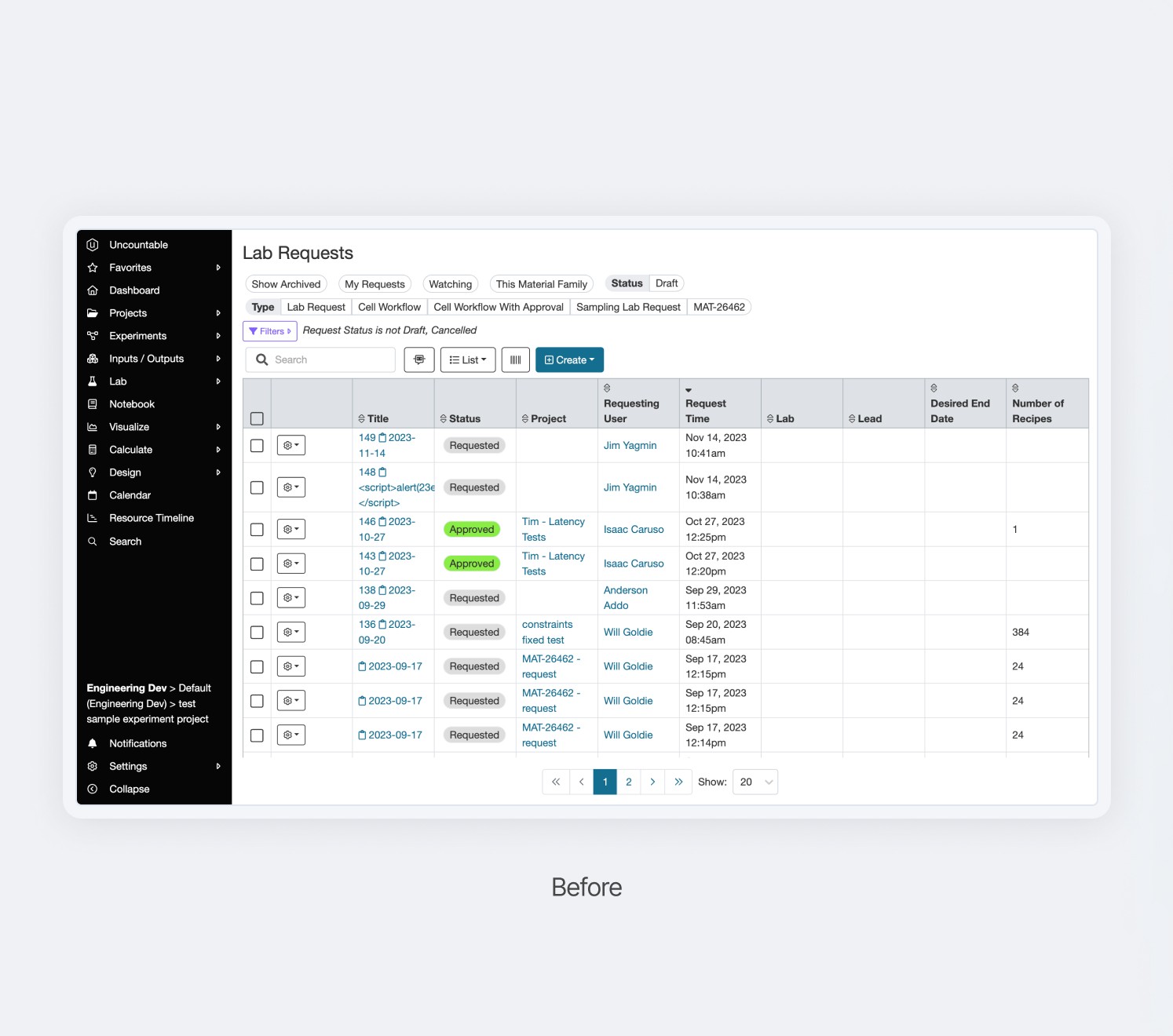
Task: Select the Cell Workflow type tab
Action: (389, 307)
